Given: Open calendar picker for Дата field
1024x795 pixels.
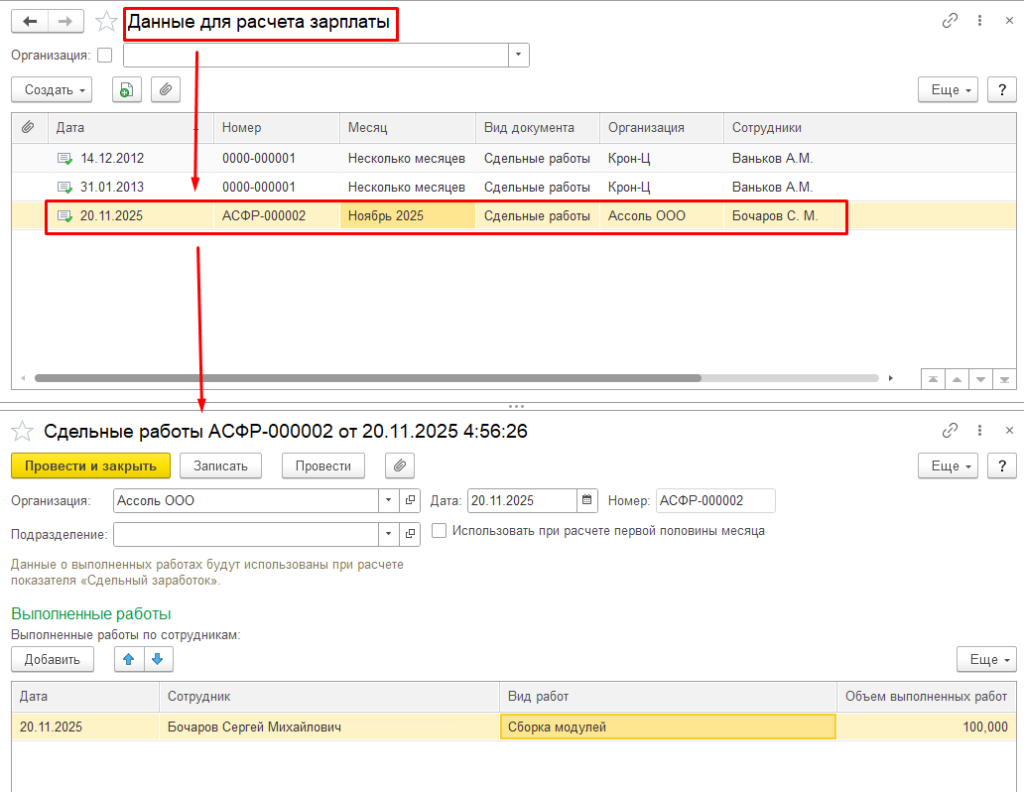Looking at the screenshot, I should pos(588,501).
